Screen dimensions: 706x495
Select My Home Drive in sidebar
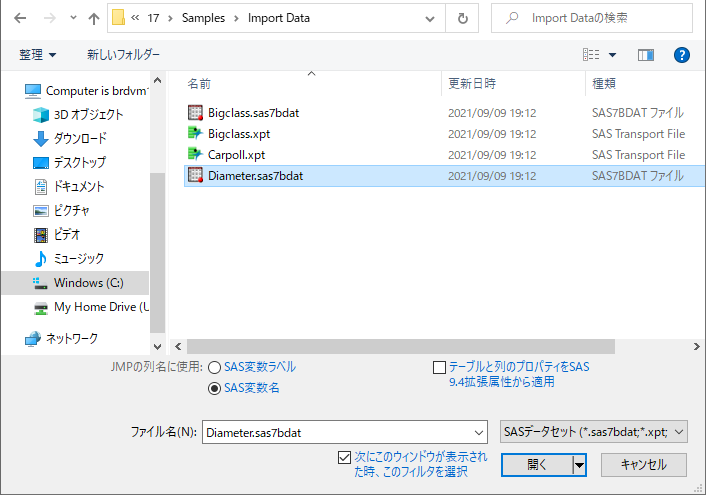pos(91,307)
